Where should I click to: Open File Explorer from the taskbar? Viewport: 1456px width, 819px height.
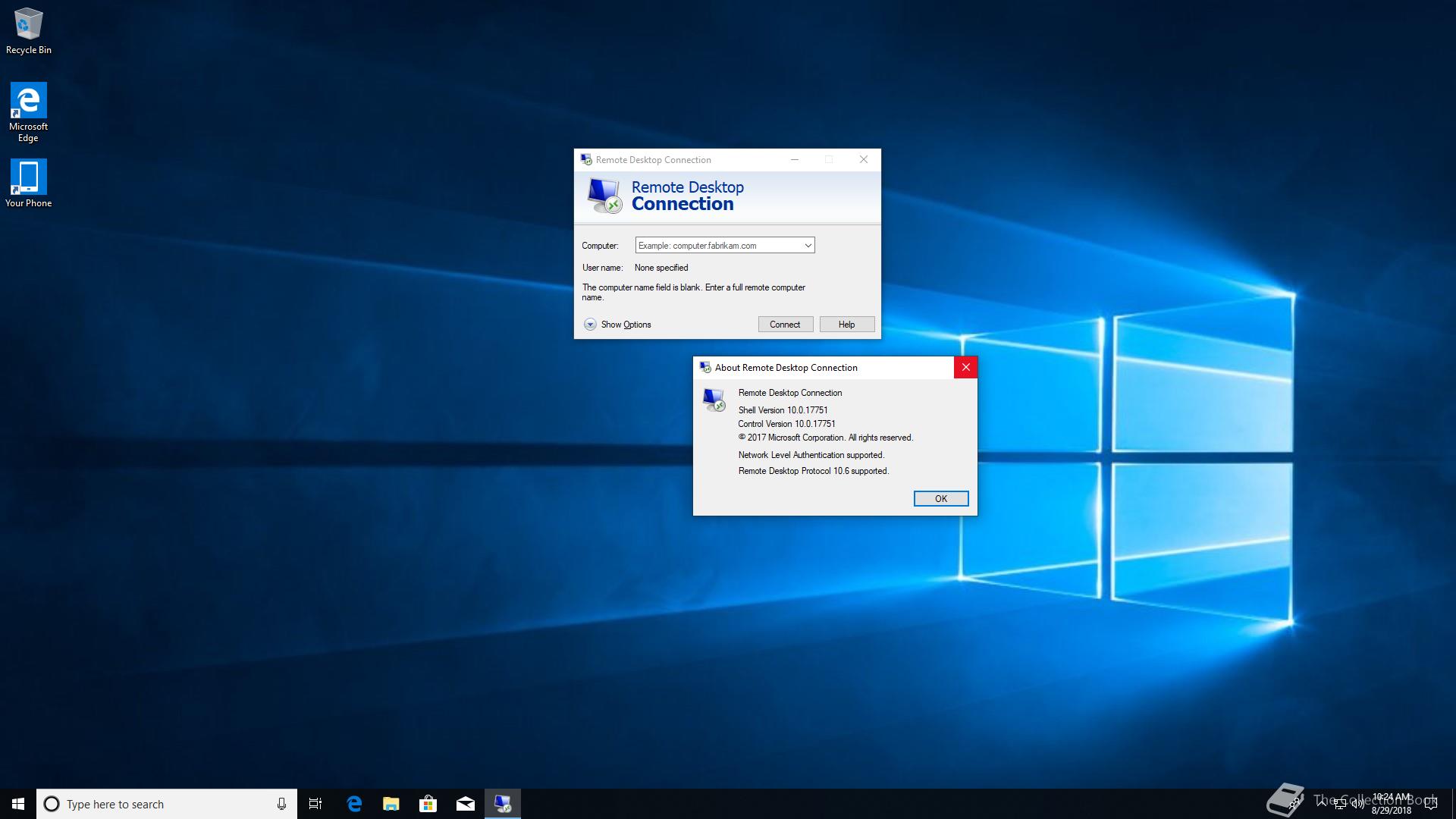391,804
